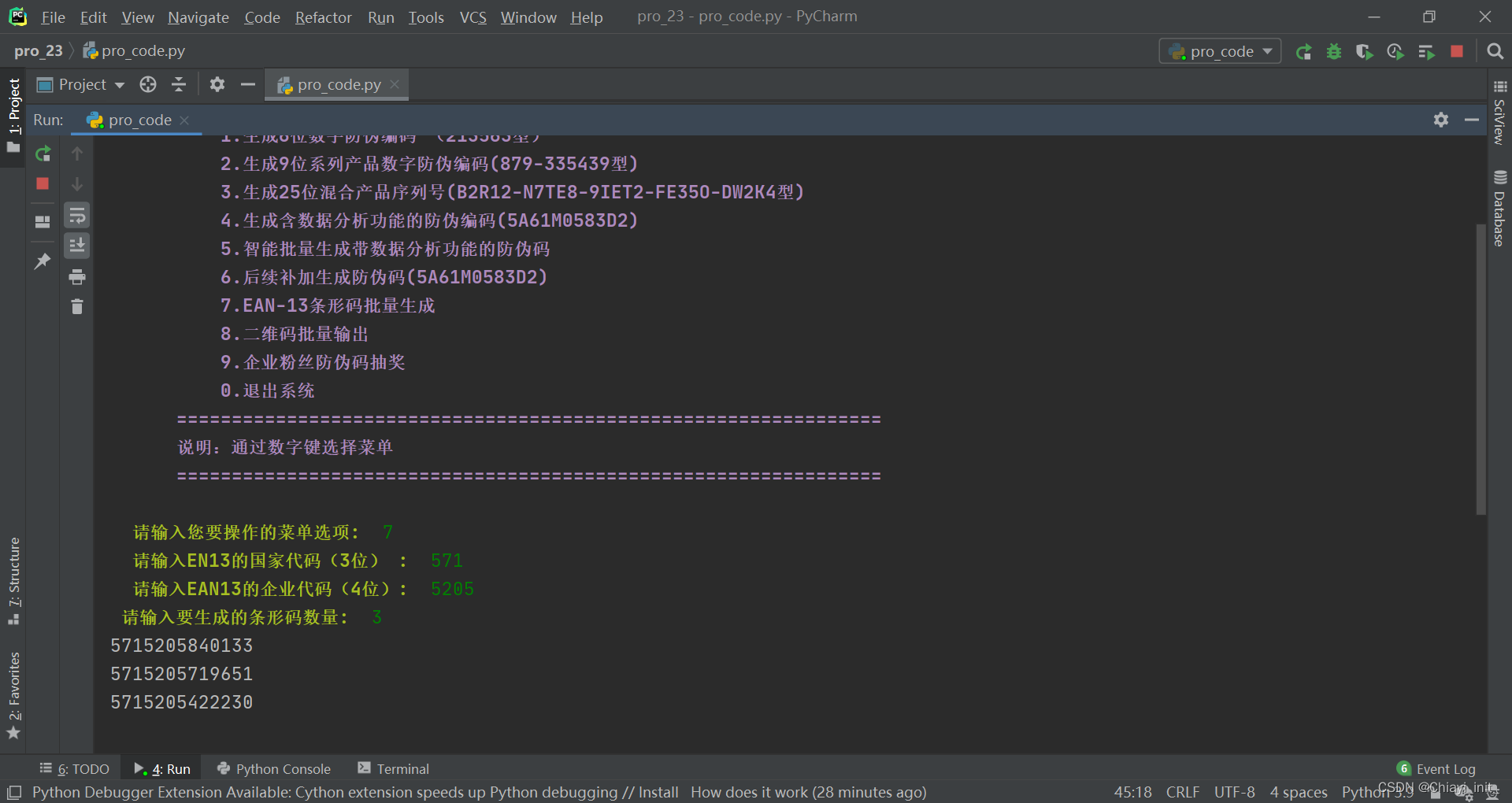Screen dimensions: 1512x803
Task: Open the Window menu
Action: tap(528, 17)
